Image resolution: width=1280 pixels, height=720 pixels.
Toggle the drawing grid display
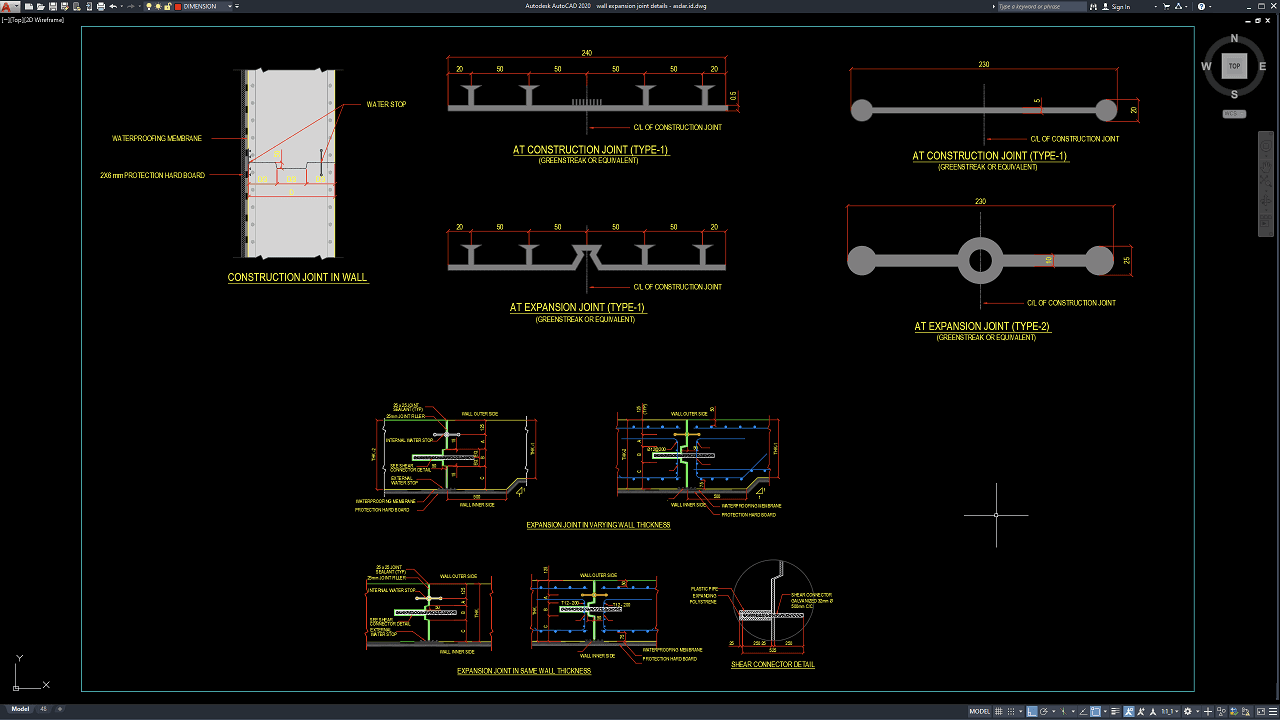pos(998,712)
